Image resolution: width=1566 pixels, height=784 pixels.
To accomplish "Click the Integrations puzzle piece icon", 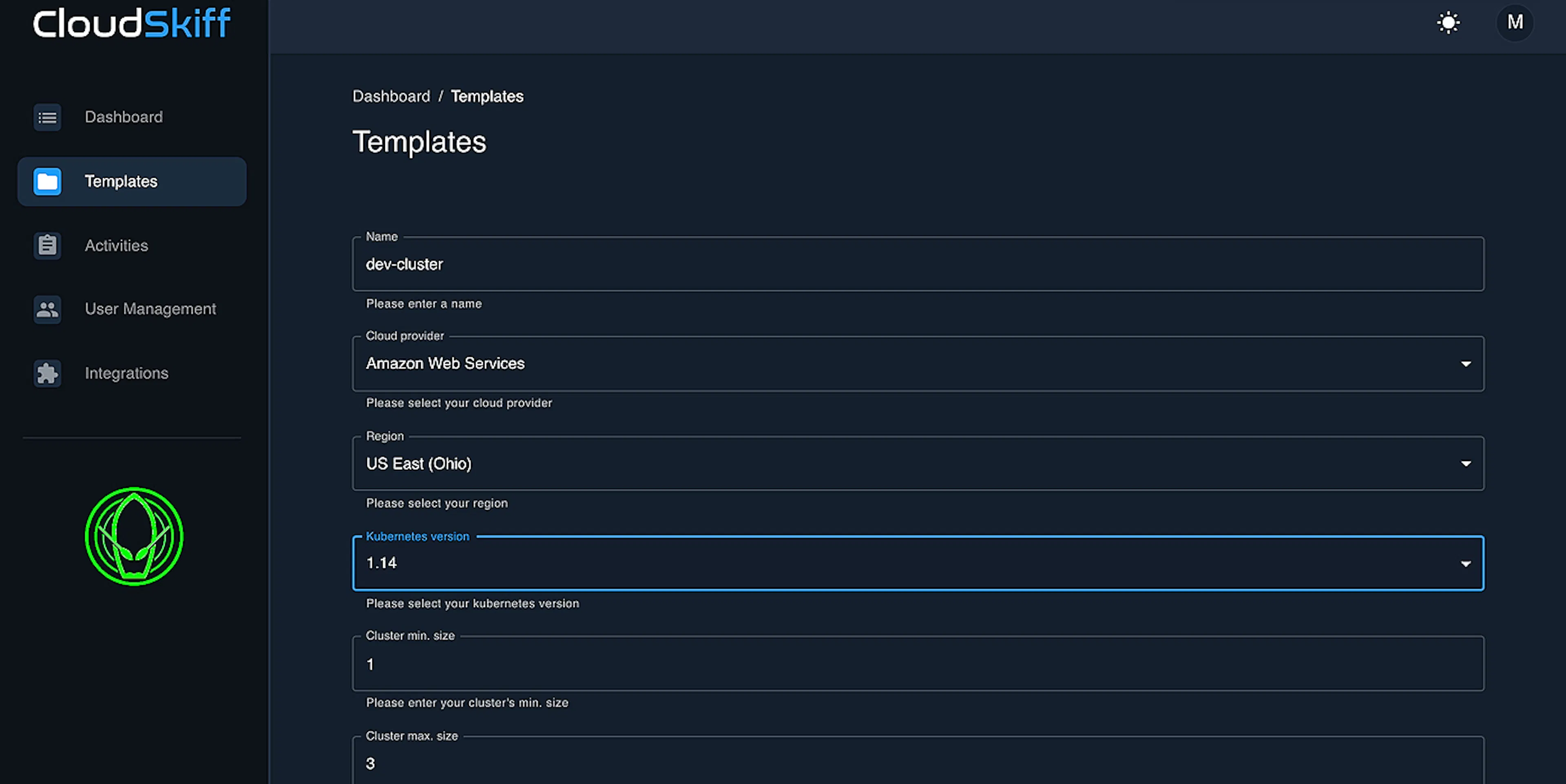I will click(47, 373).
